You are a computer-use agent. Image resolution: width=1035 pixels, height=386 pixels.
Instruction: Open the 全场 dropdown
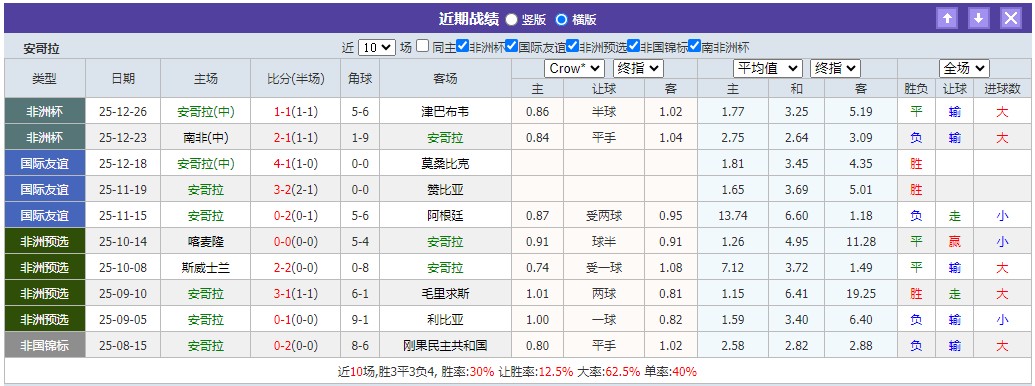tap(964, 69)
